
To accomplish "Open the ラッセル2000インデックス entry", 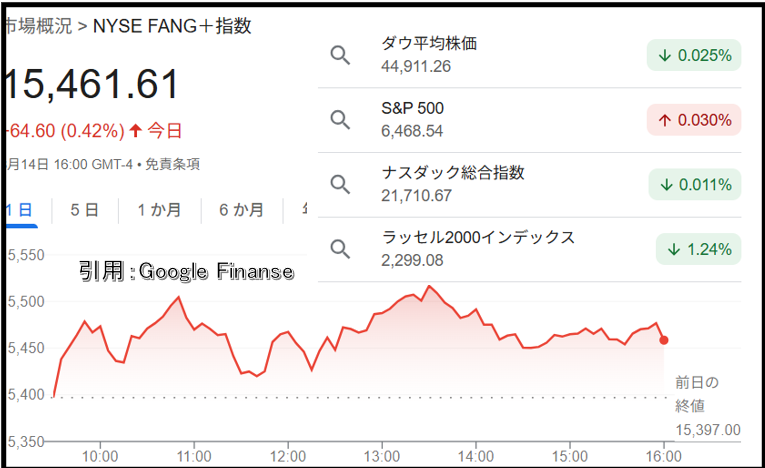I will tap(529, 249).
